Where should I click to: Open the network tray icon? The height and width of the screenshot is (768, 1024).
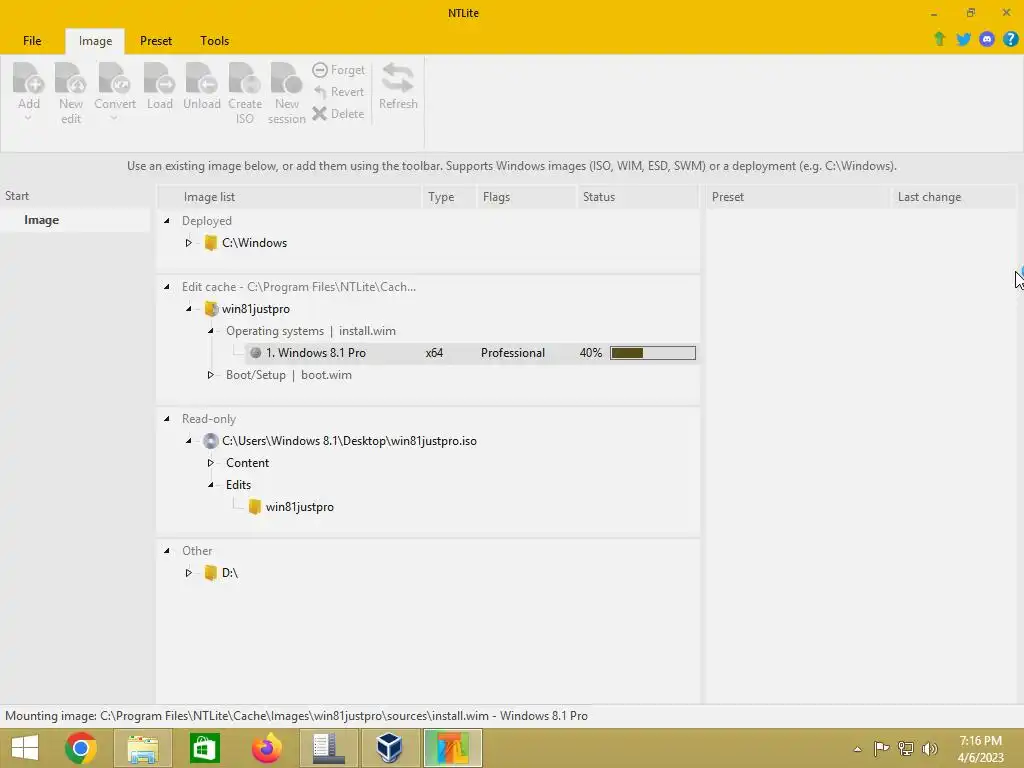906,748
